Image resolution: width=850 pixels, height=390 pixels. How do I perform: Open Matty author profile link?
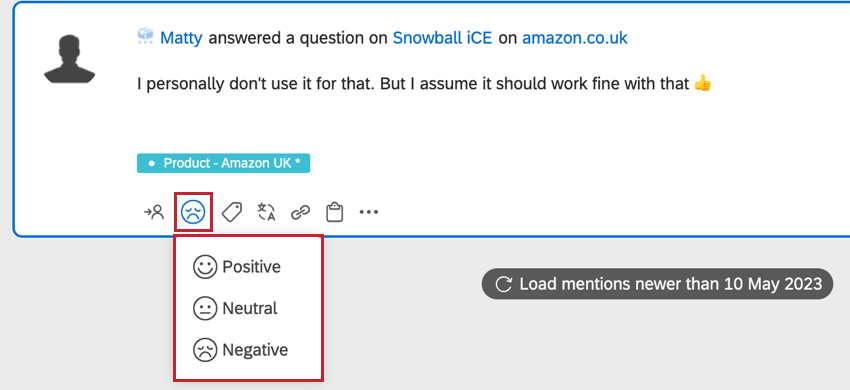[181, 38]
